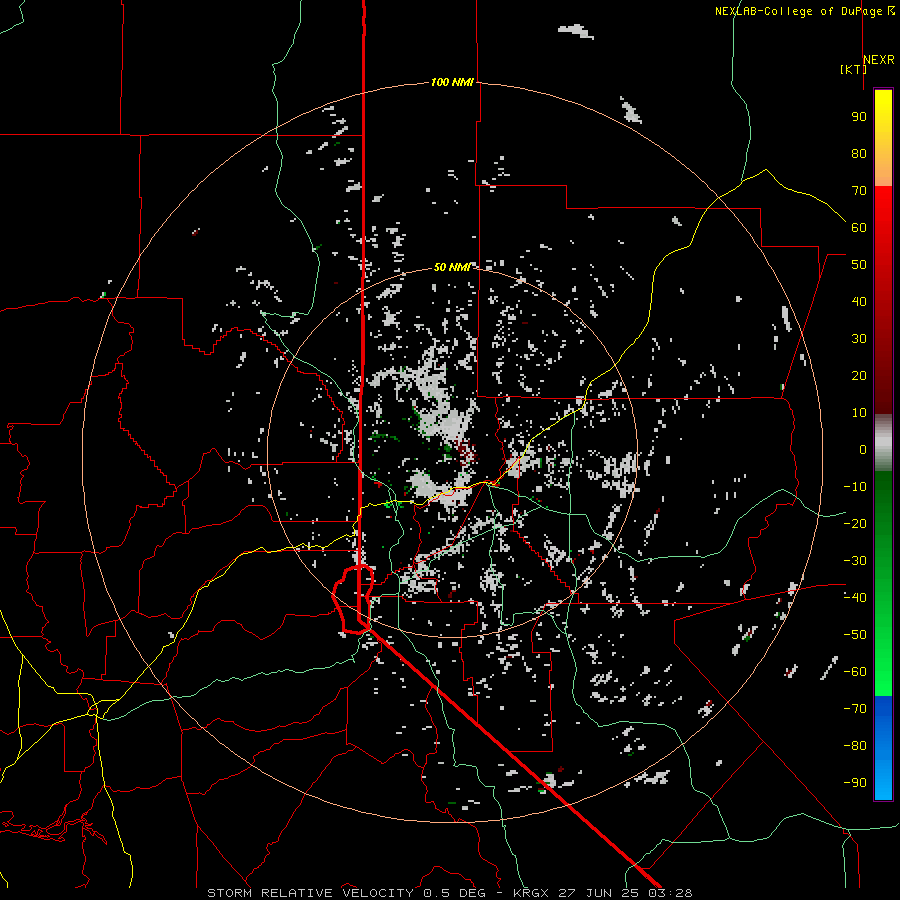
Task: Click the -50 value on the velocity scale
Action: pos(855,634)
